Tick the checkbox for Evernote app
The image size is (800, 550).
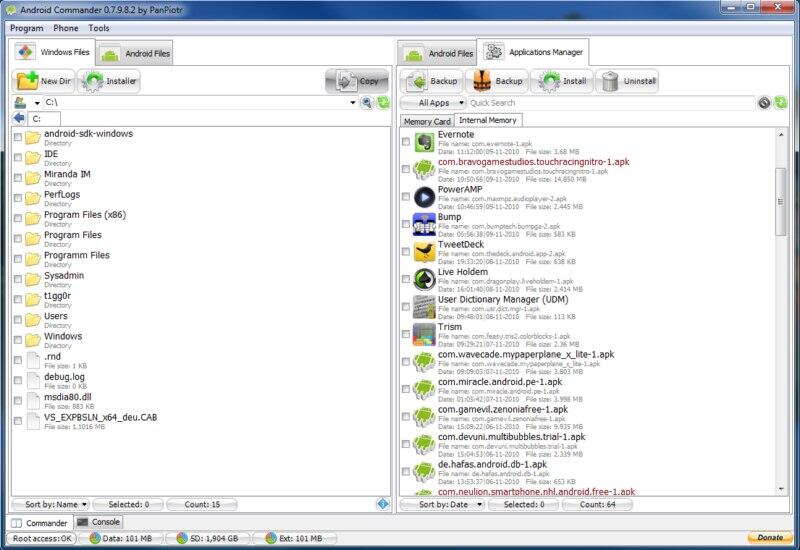[x=406, y=141]
